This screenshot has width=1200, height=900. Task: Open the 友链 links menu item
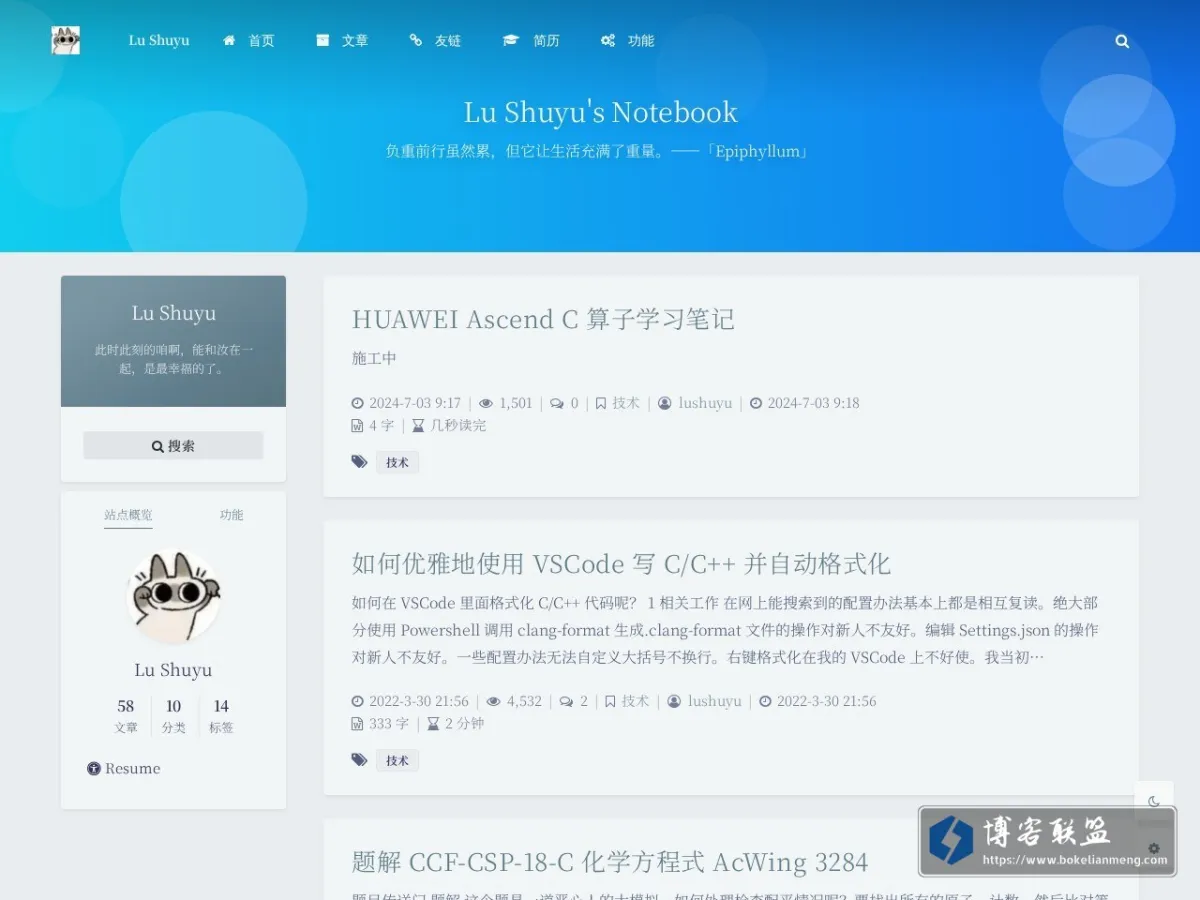coord(435,41)
